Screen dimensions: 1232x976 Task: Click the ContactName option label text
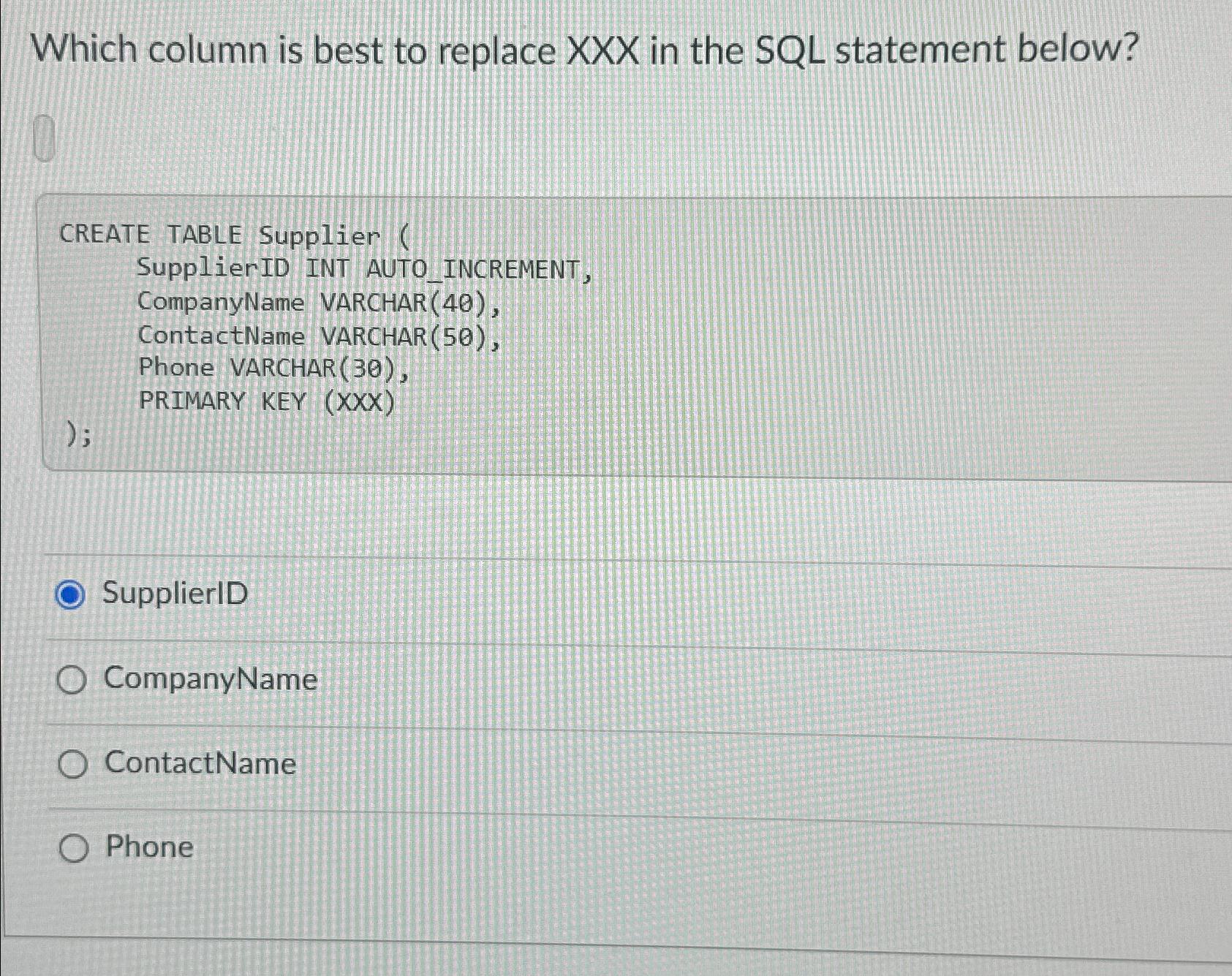click(x=200, y=765)
